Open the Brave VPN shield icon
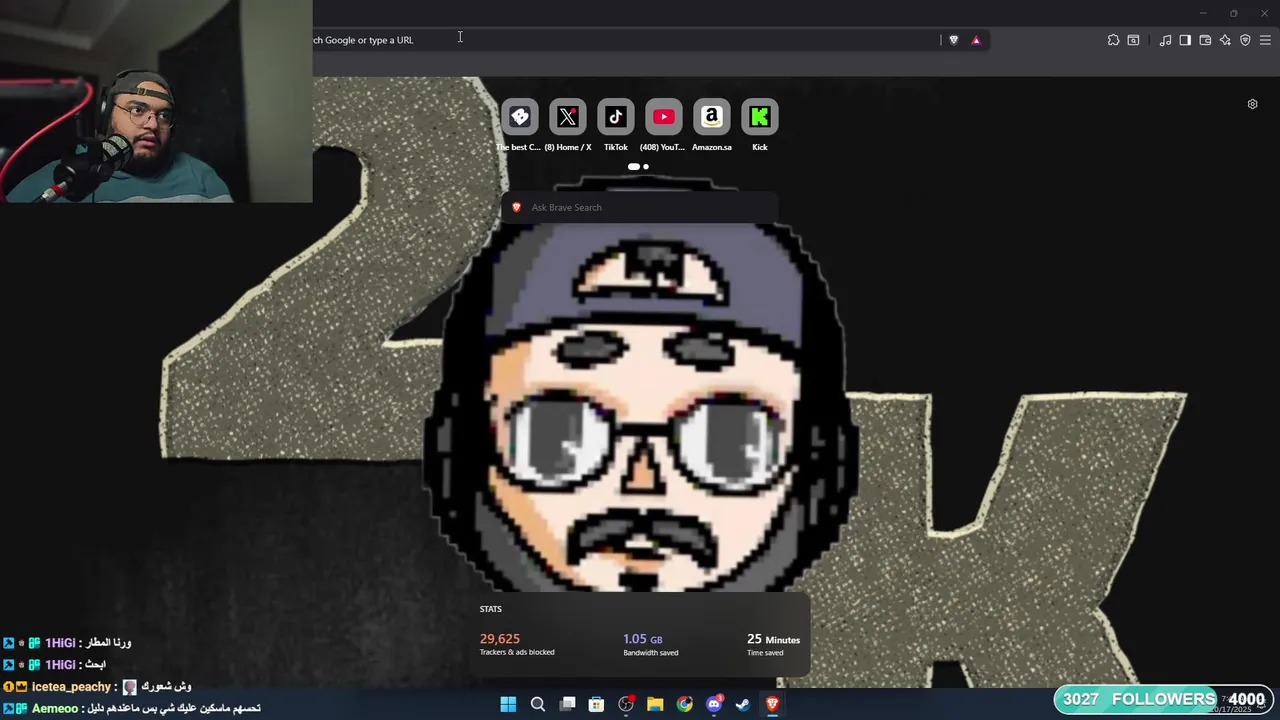Image resolution: width=1280 pixels, height=720 pixels. point(1245,40)
